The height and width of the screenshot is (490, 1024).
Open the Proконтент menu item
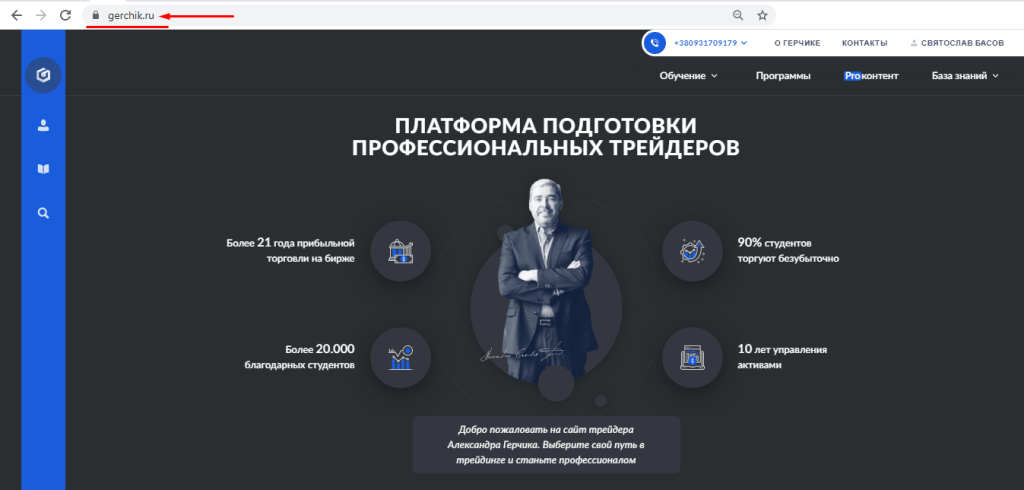click(871, 76)
